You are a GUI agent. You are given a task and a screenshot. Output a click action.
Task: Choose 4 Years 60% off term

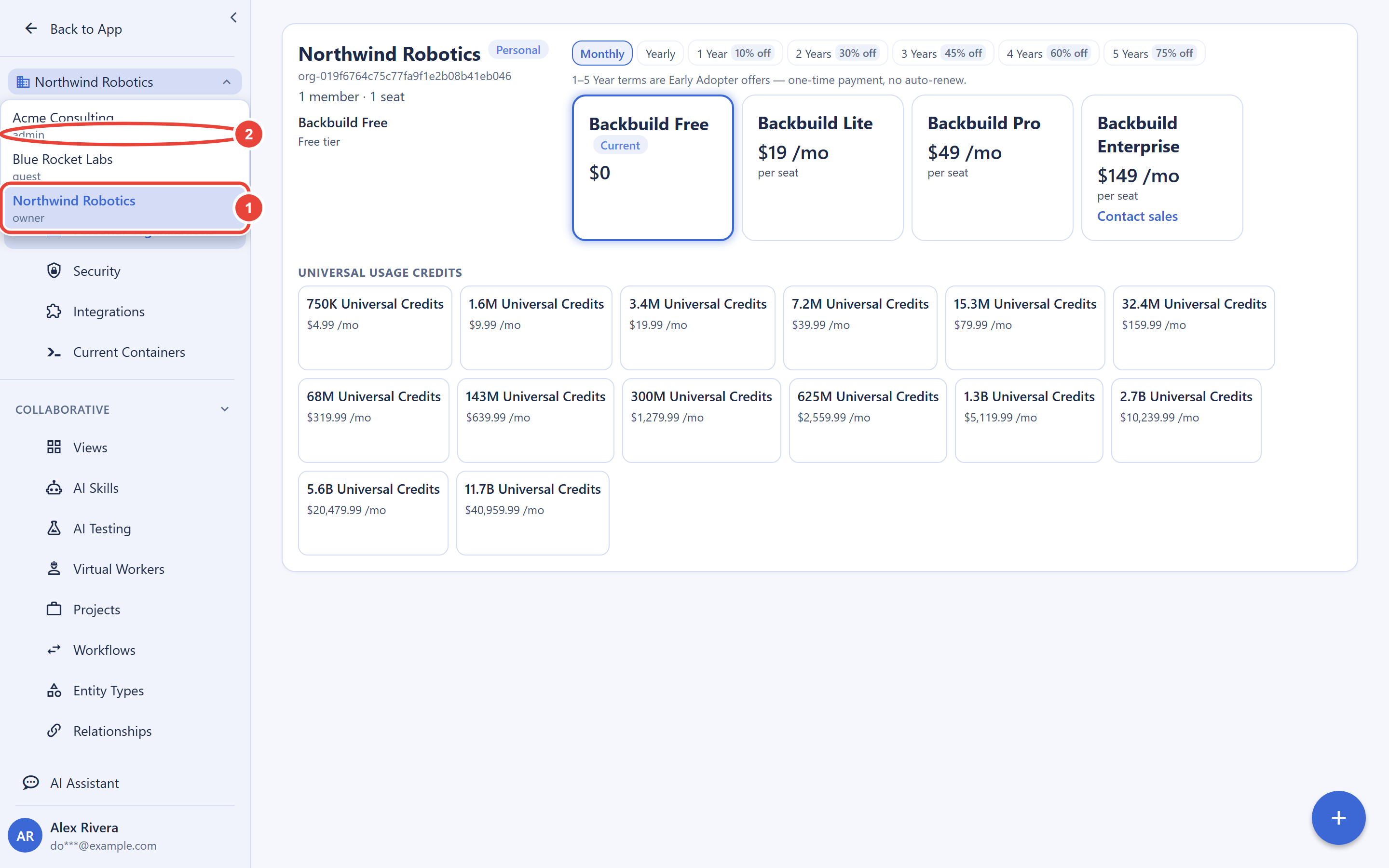[1049, 54]
